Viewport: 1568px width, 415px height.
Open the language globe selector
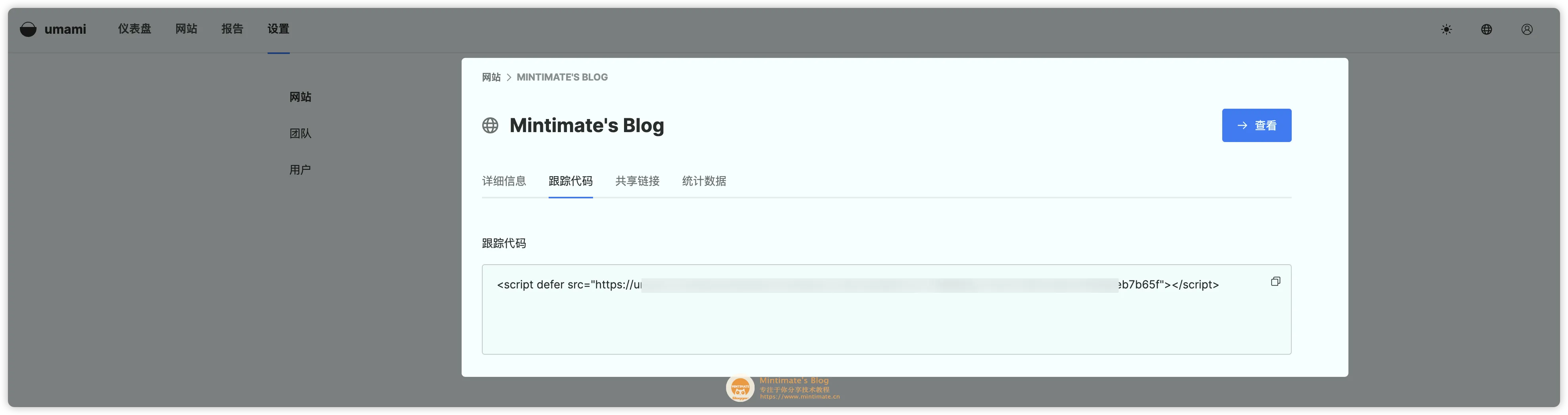coord(1487,29)
